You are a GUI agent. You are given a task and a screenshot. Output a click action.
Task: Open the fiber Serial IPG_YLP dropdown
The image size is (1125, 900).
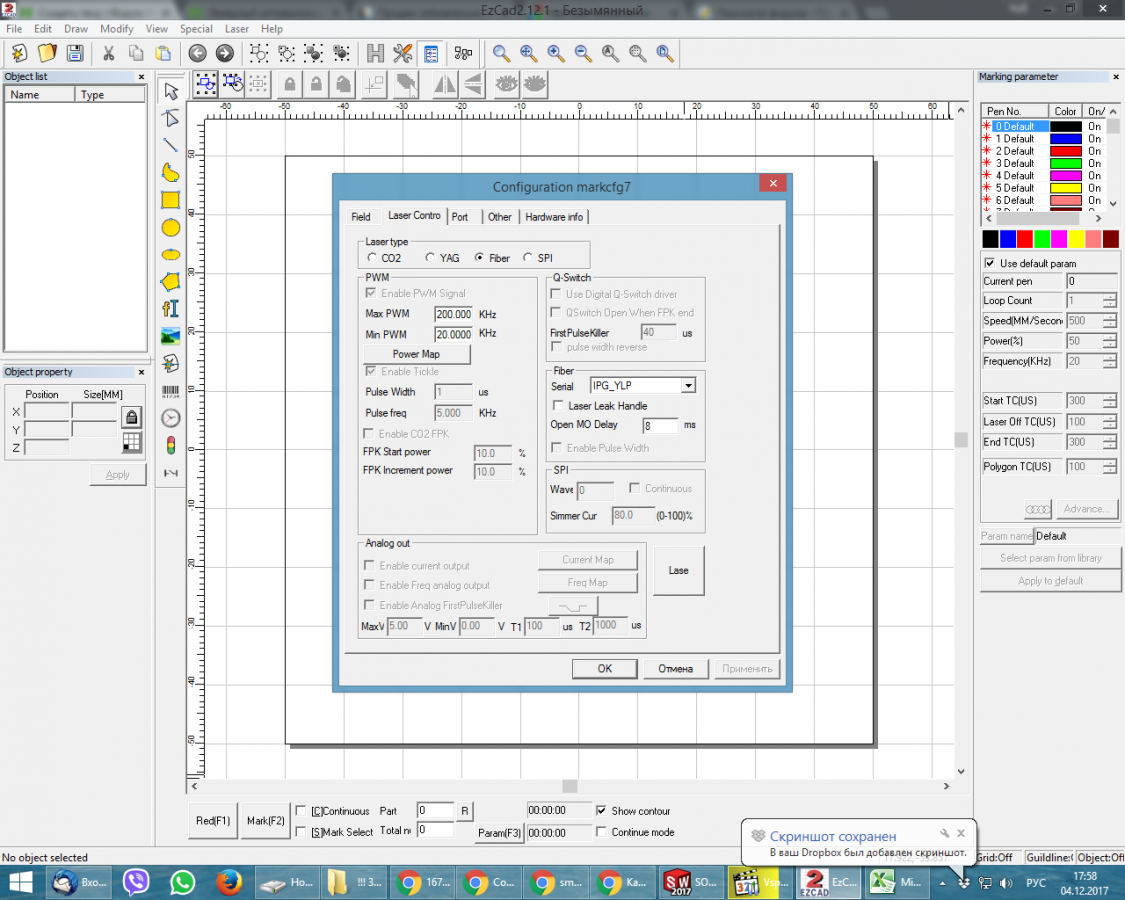click(687, 386)
